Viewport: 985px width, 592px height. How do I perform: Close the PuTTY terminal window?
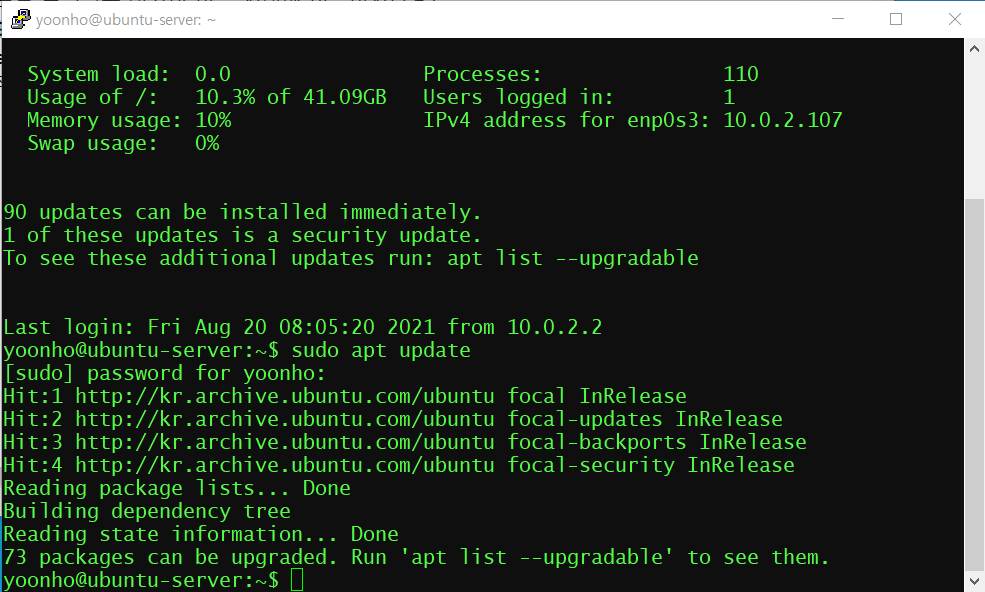point(954,19)
